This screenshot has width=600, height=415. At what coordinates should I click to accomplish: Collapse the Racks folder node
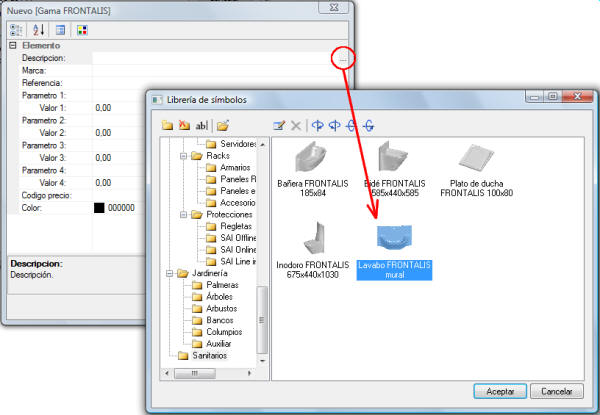[x=183, y=156]
